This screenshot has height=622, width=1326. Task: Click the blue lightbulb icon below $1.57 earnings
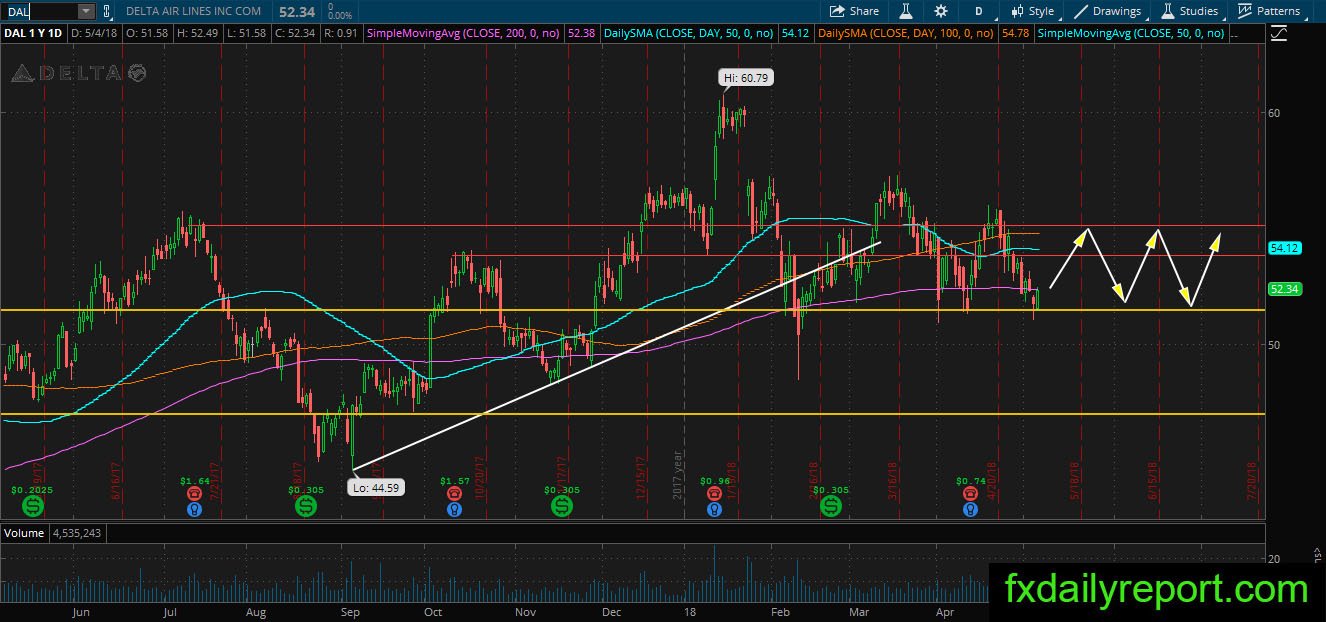pos(455,509)
